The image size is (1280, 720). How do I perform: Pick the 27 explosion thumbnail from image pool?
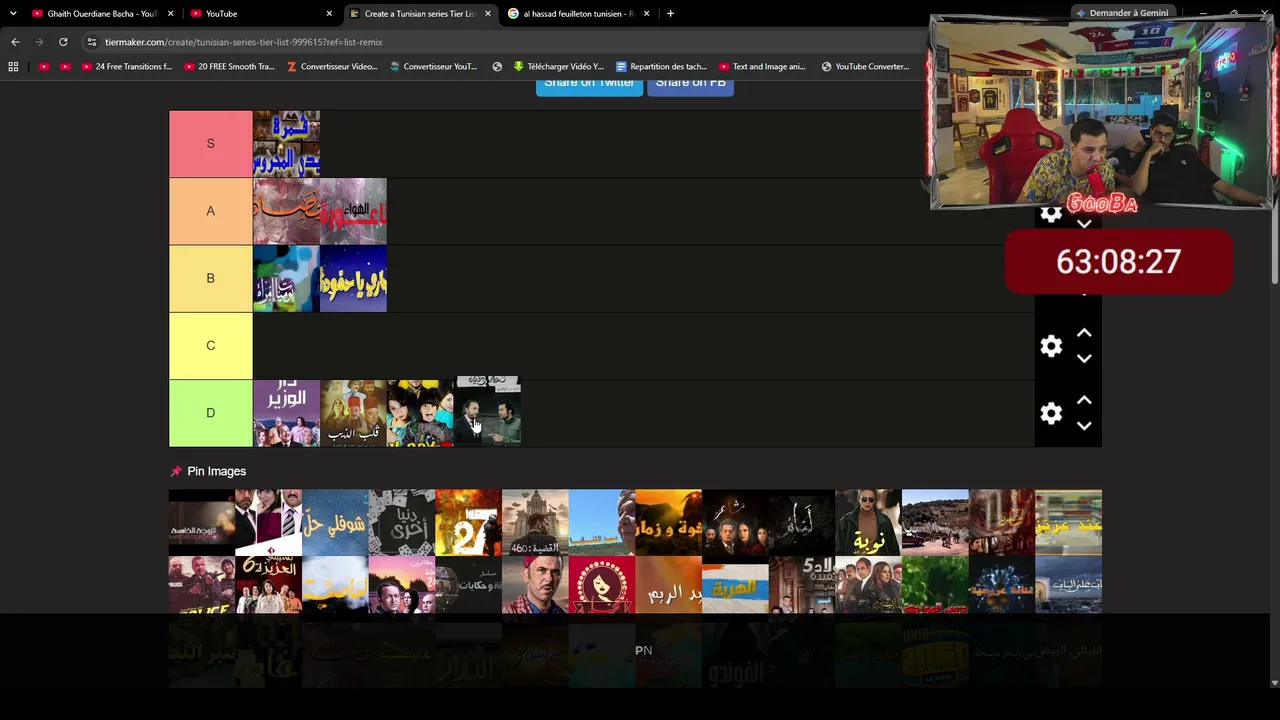[468, 522]
